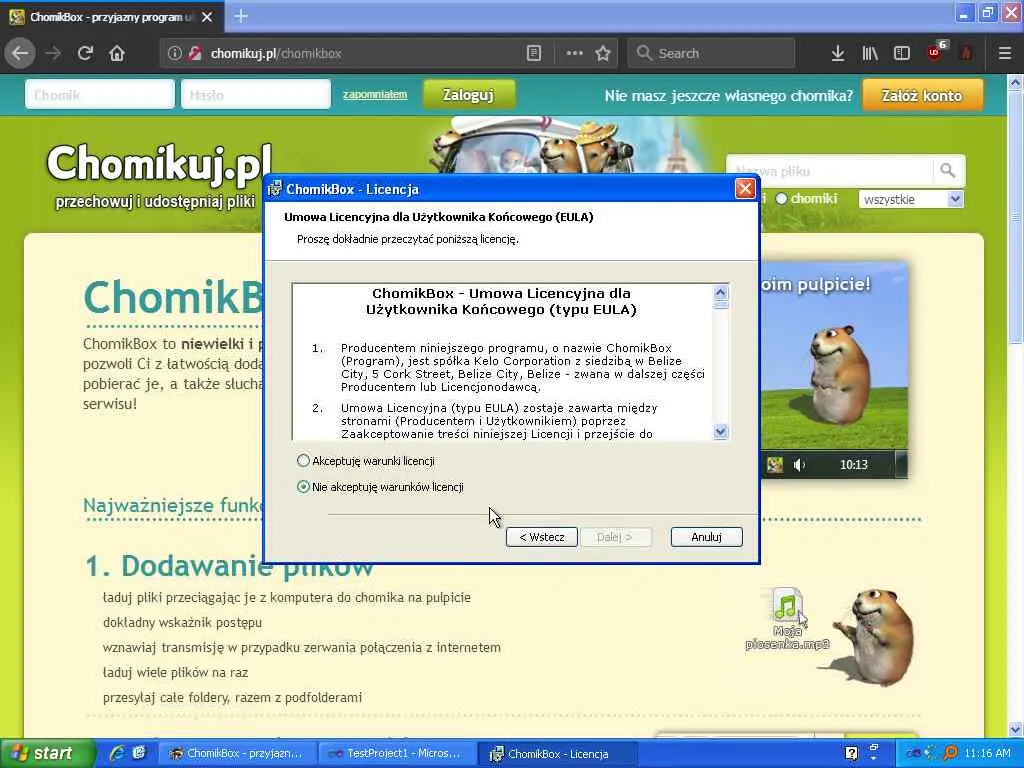1024x768 pixels.
Task: Bookmark this page with the star icon
Action: coord(603,53)
